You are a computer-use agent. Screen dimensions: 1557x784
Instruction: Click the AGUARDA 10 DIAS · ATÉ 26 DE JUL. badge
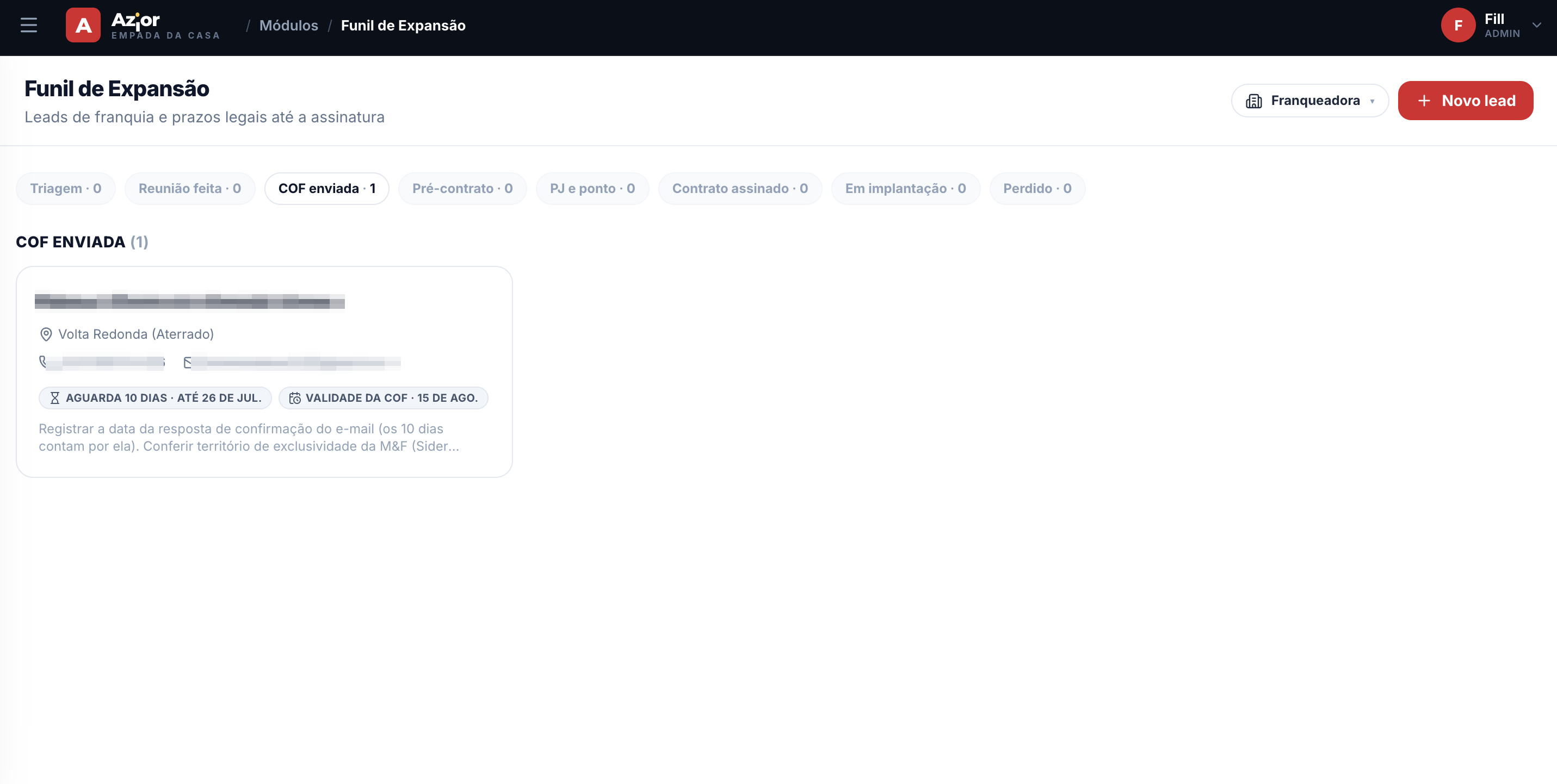[x=156, y=398]
